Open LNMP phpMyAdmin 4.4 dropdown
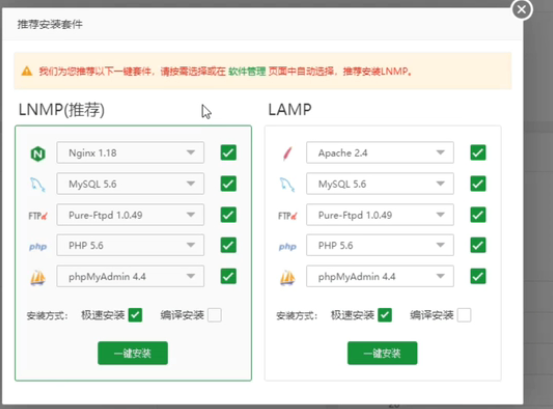The width and height of the screenshot is (553, 409). (130, 276)
